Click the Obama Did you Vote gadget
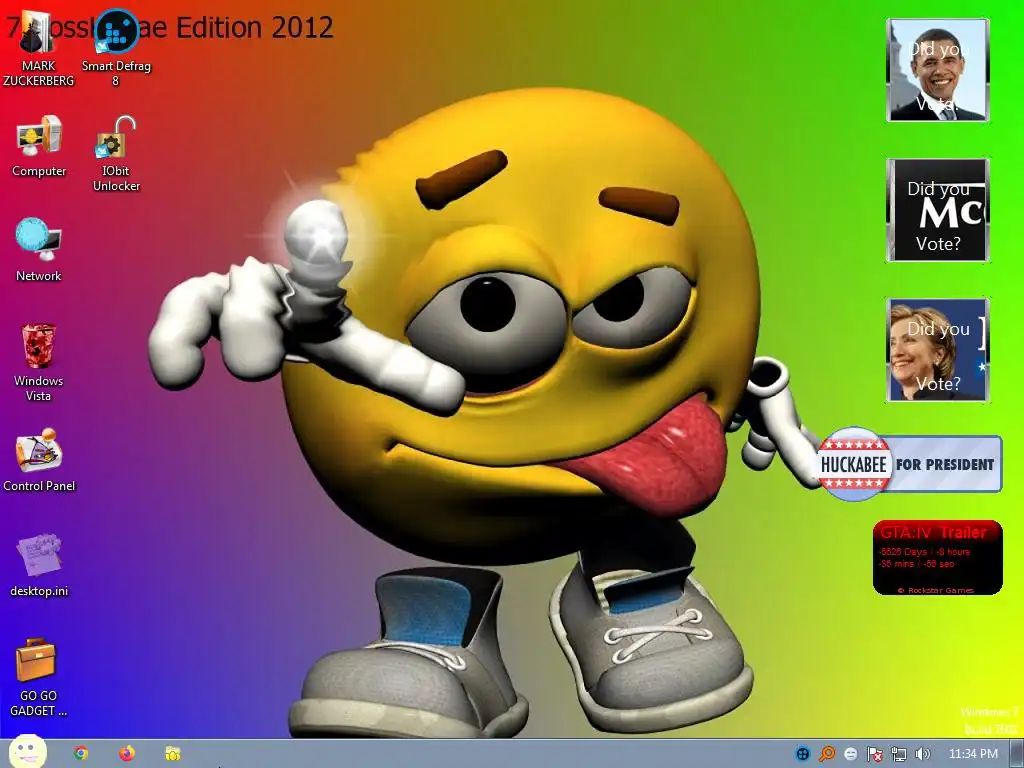This screenshot has width=1024, height=768. 938,70
